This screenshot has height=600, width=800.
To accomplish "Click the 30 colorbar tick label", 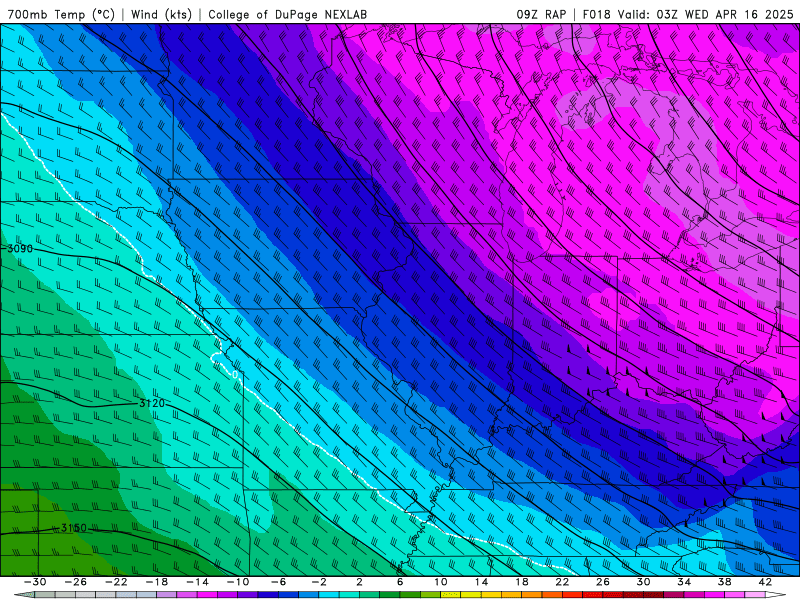I will coord(643,582).
